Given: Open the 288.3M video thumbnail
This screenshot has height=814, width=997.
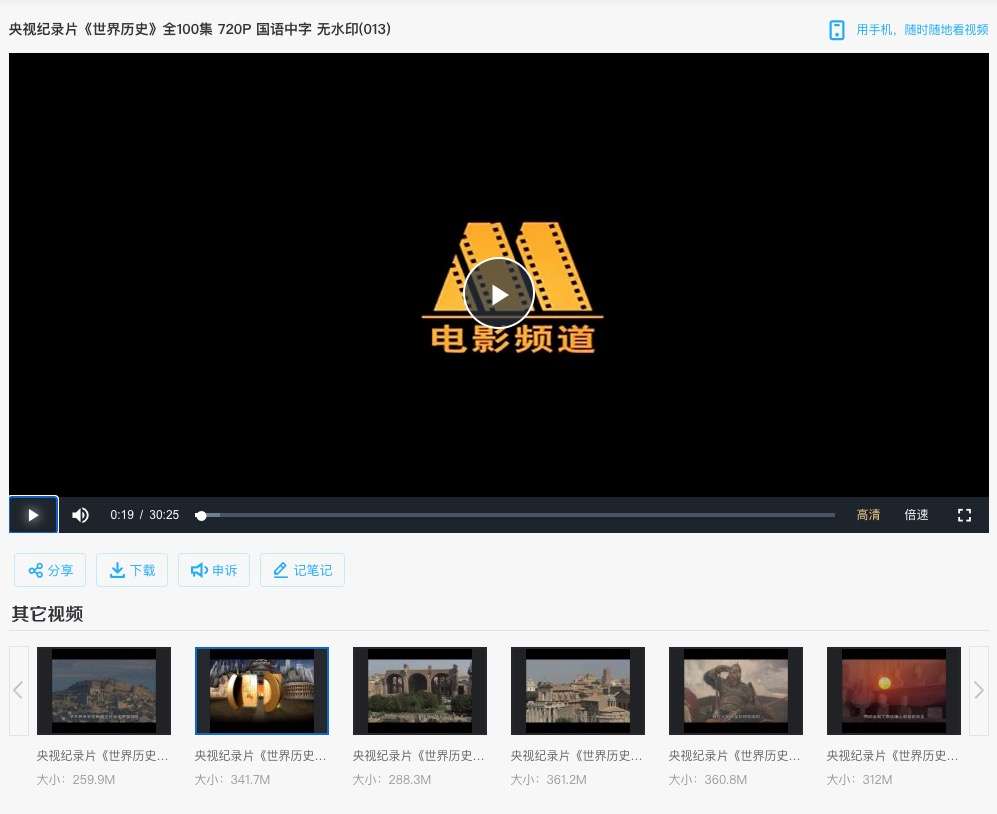Looking at the screenshot, I should [420, 691].
